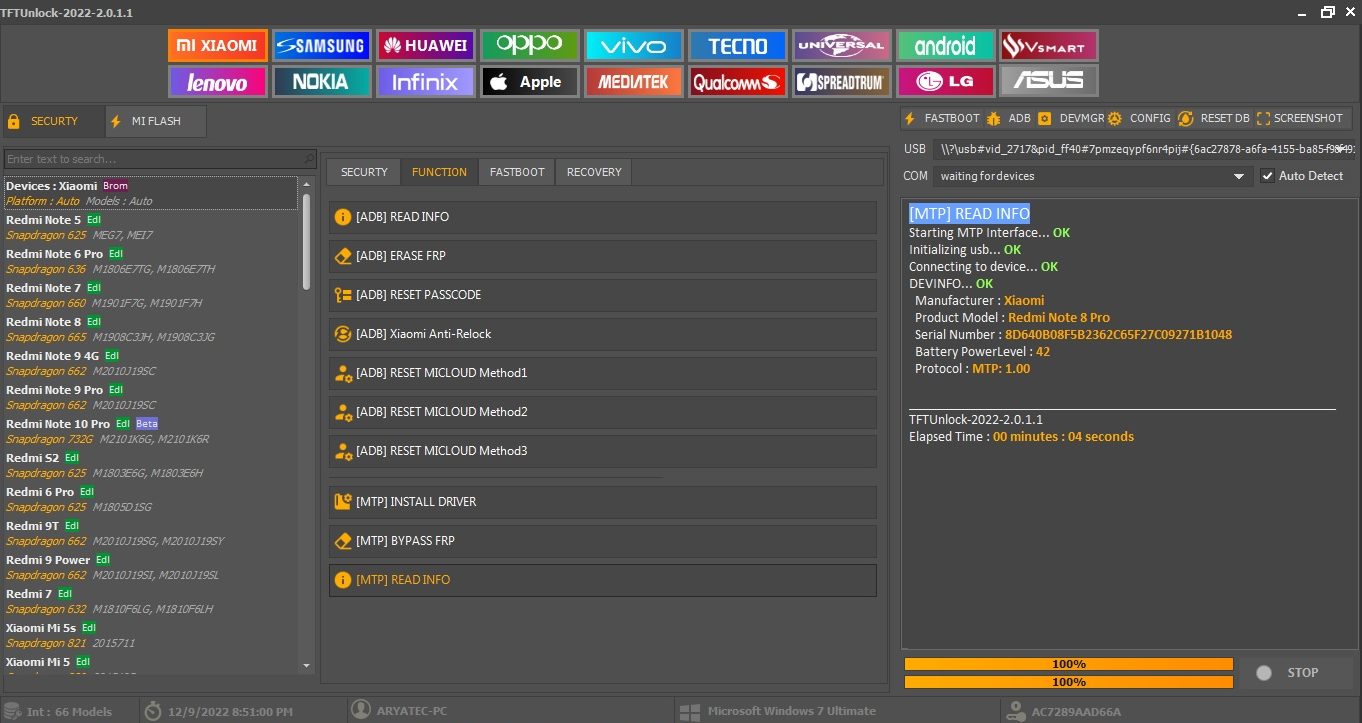Choose the LG brand tile

point(946,81)
